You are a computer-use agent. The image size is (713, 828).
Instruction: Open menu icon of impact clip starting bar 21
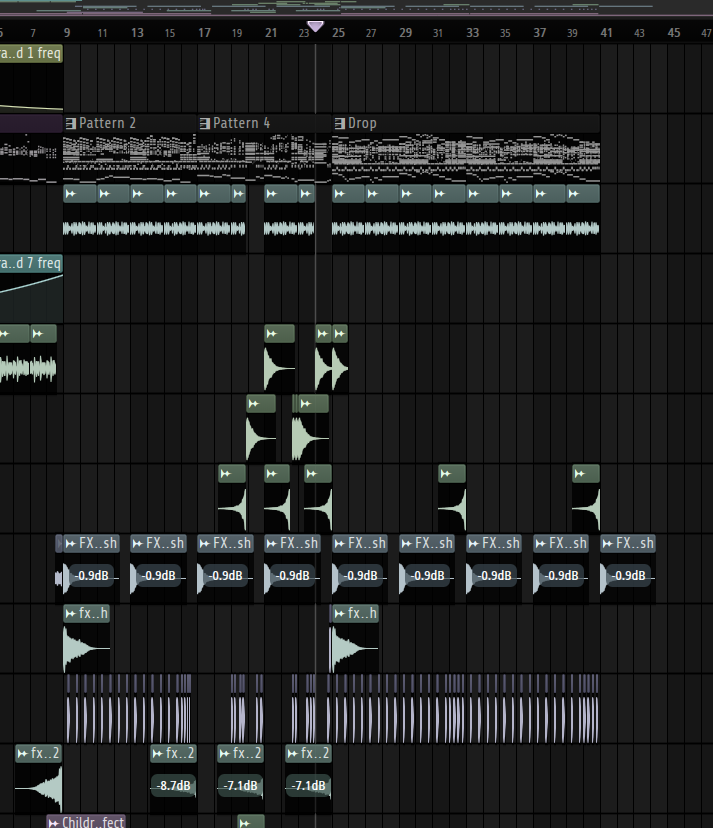tap(271, 334)
